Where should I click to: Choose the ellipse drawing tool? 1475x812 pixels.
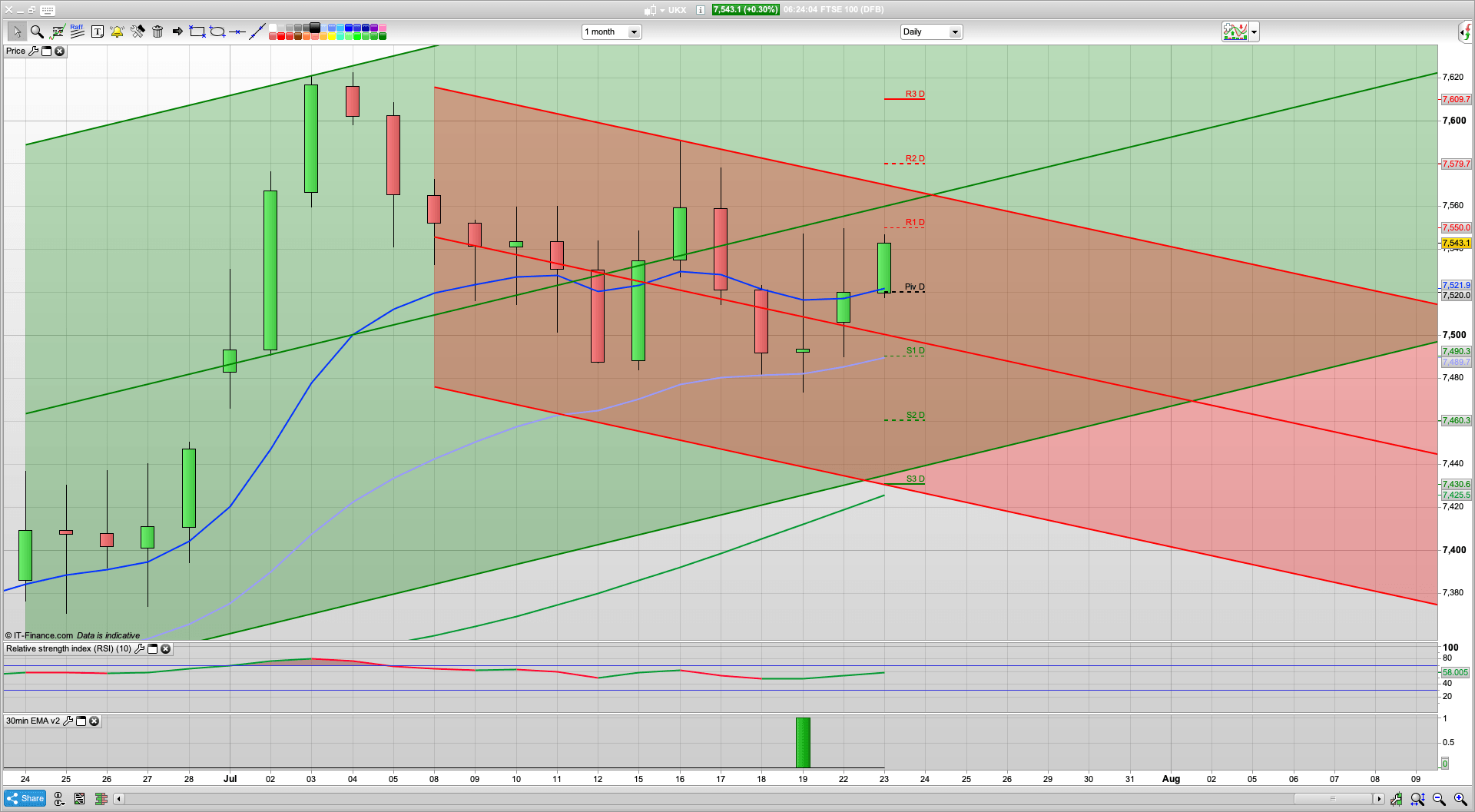pyautogui.click(x=217, y=31)
